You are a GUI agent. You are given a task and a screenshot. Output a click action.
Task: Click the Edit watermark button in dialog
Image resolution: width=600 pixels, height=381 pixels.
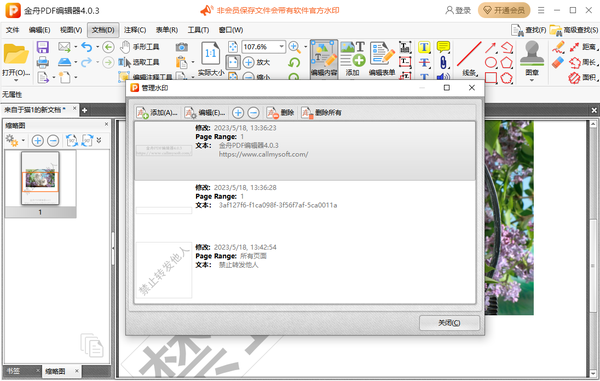205,112
